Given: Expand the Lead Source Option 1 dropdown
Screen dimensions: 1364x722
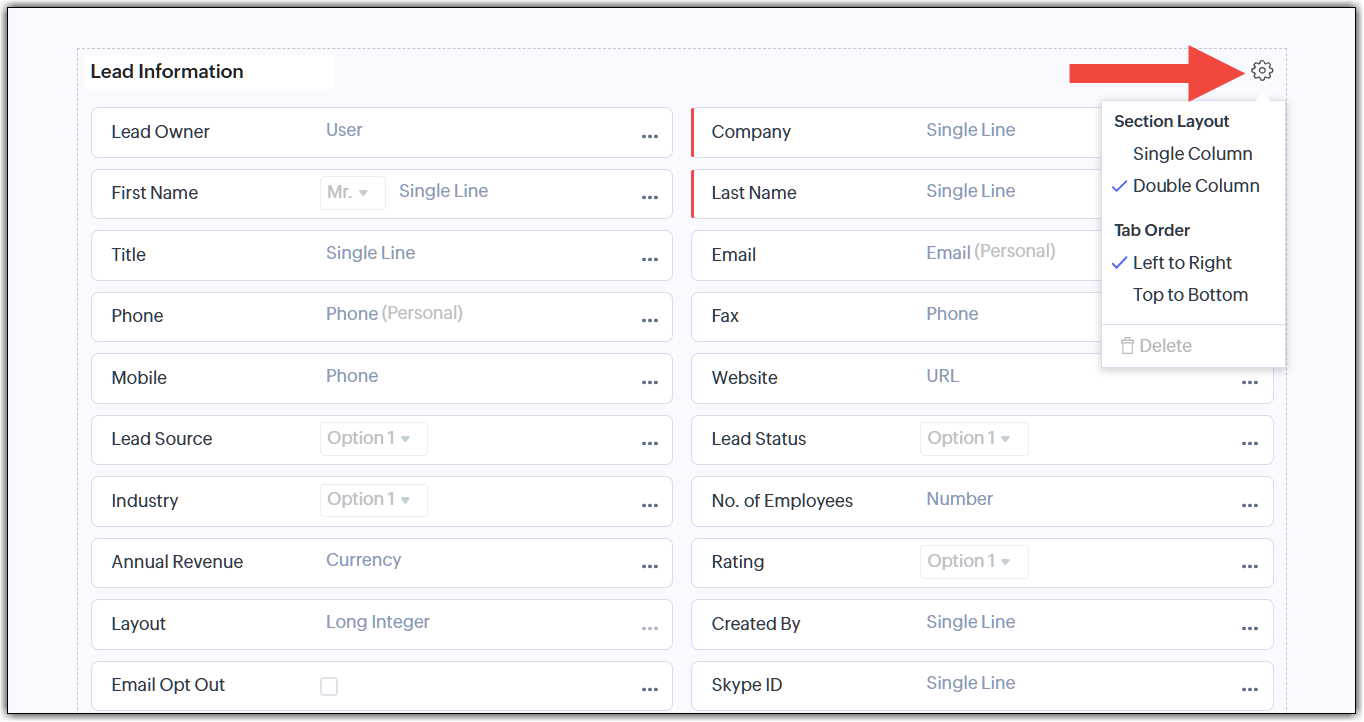Looking at the screenshot, I should pos(373,439).
